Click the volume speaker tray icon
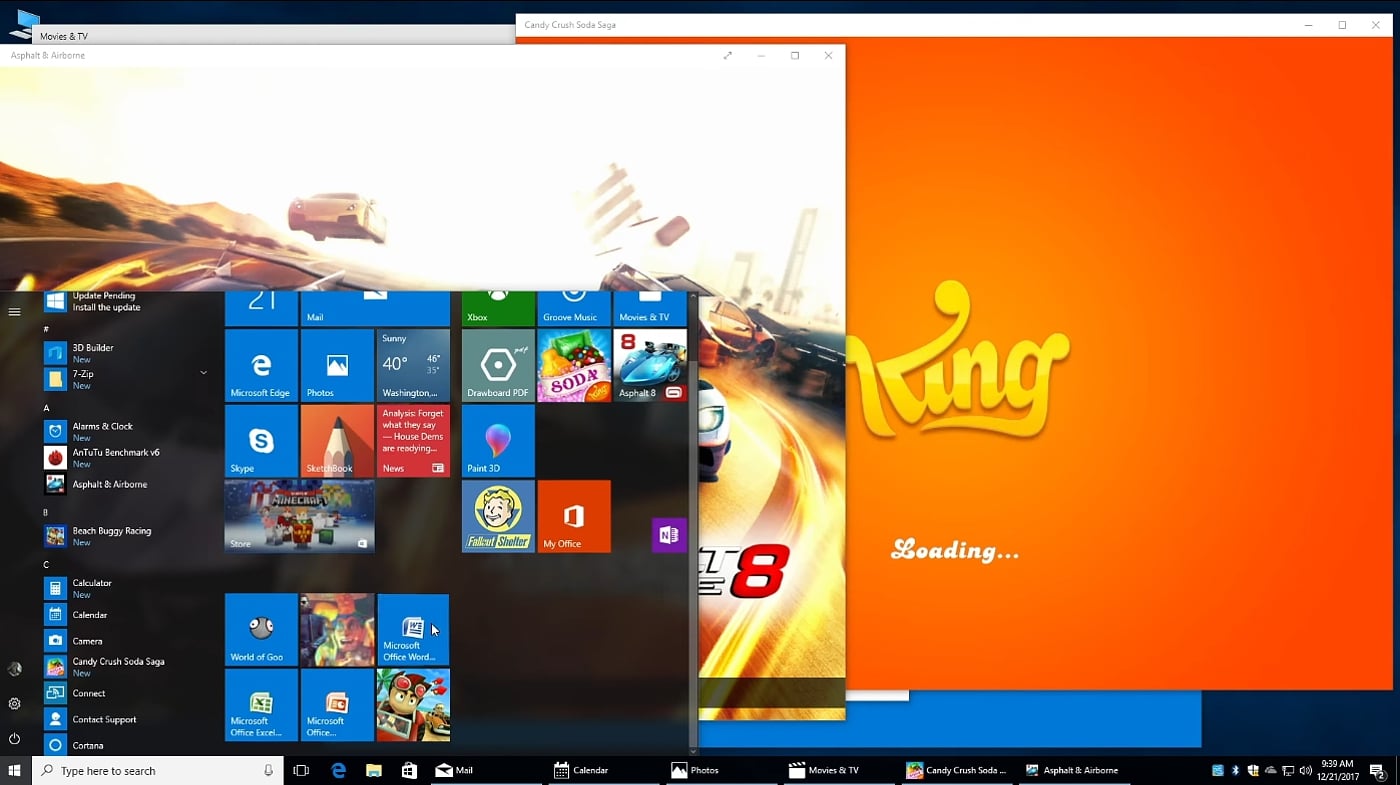The height and width of the screenshot is (785, 1400). 1307,770
